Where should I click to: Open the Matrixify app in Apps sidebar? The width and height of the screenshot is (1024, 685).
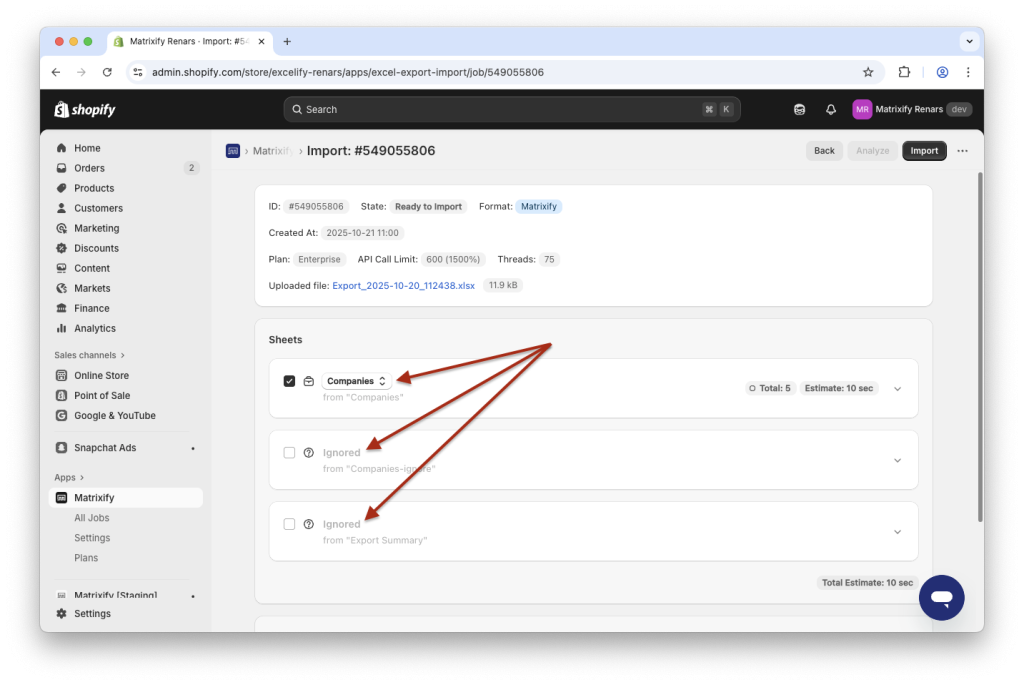pyautogui.click(x=96, y=497)
